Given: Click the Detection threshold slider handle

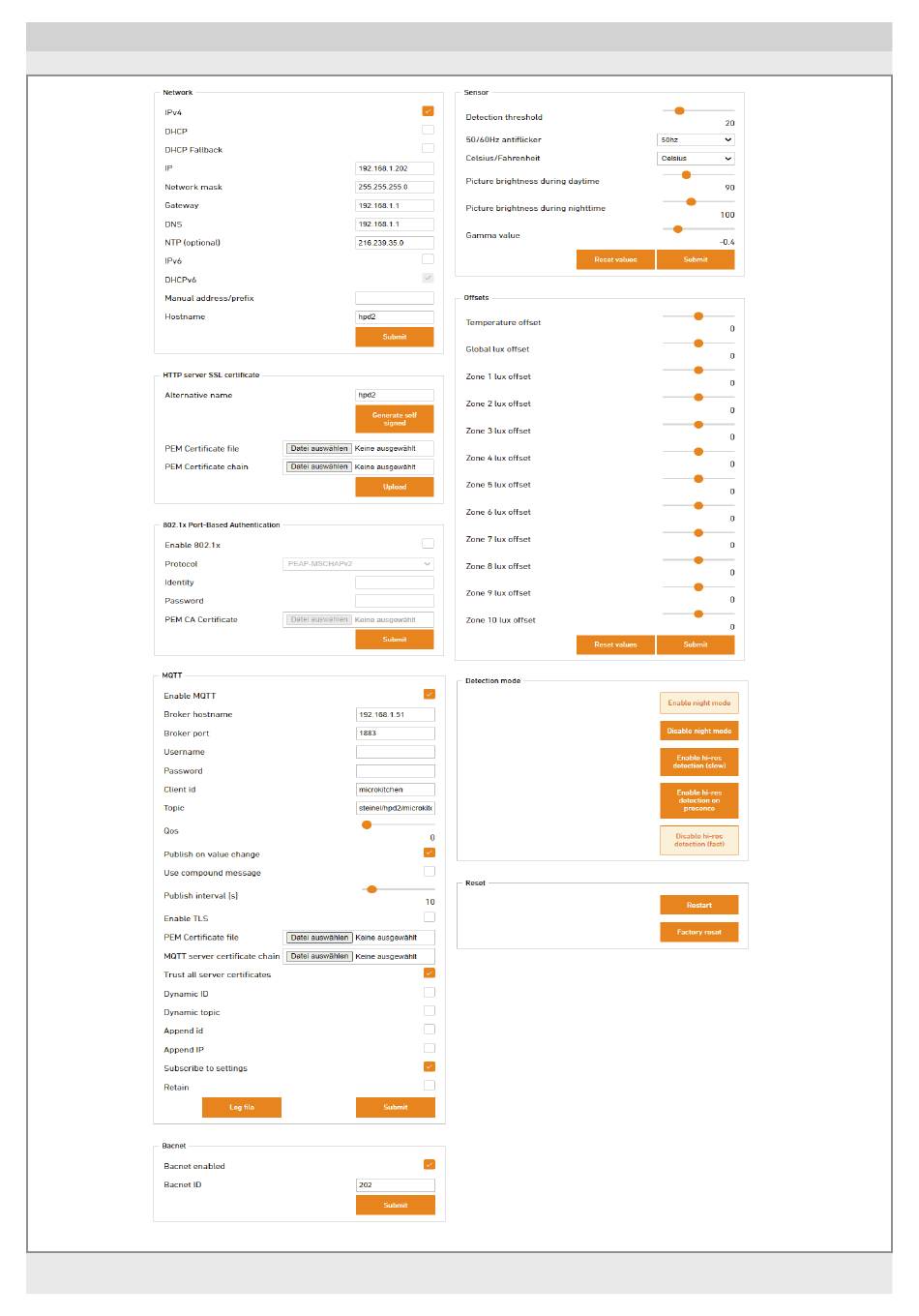Looking at the screenshot, I should 680,111.
